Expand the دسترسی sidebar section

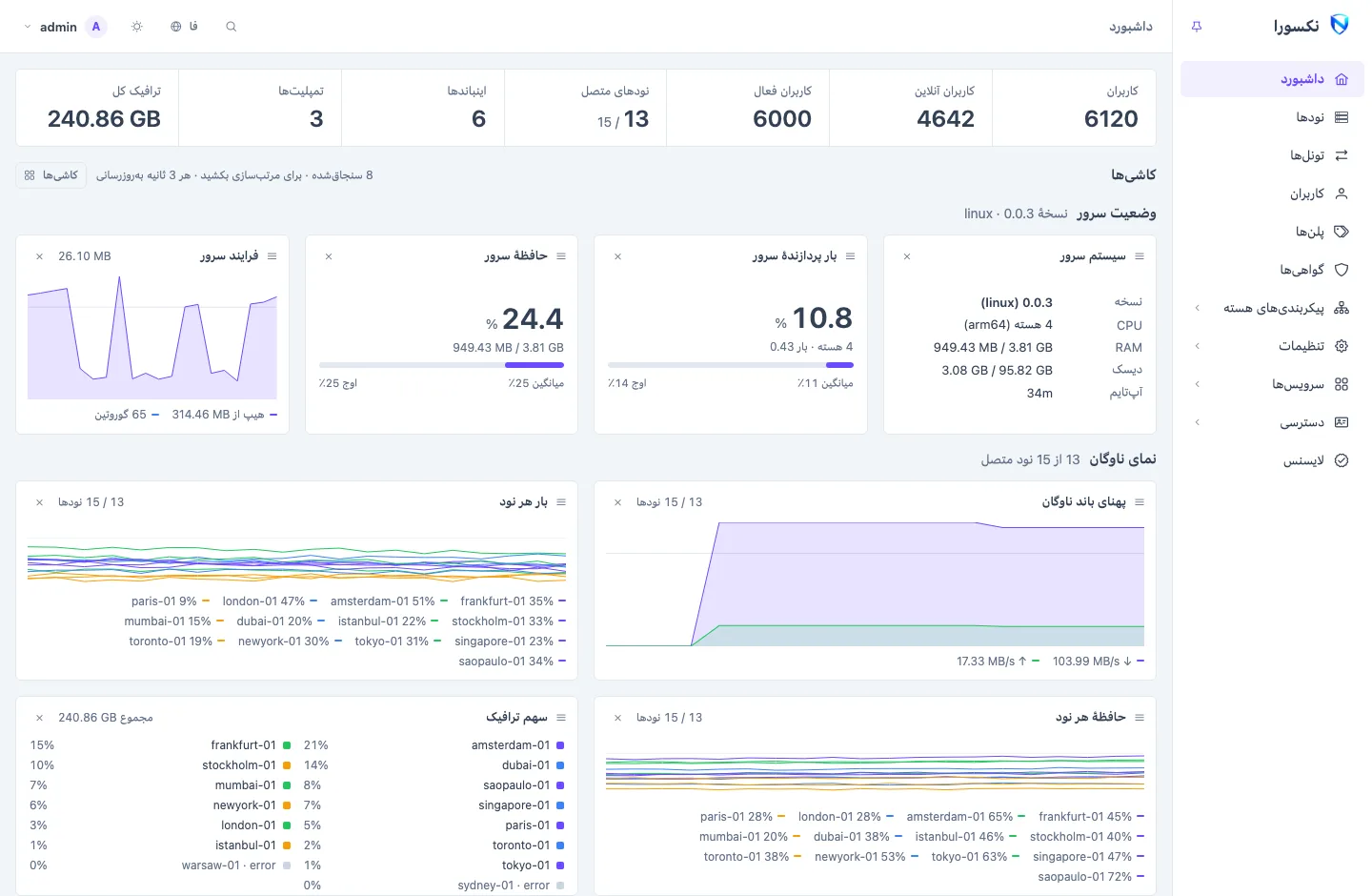tap(1272, 422)
